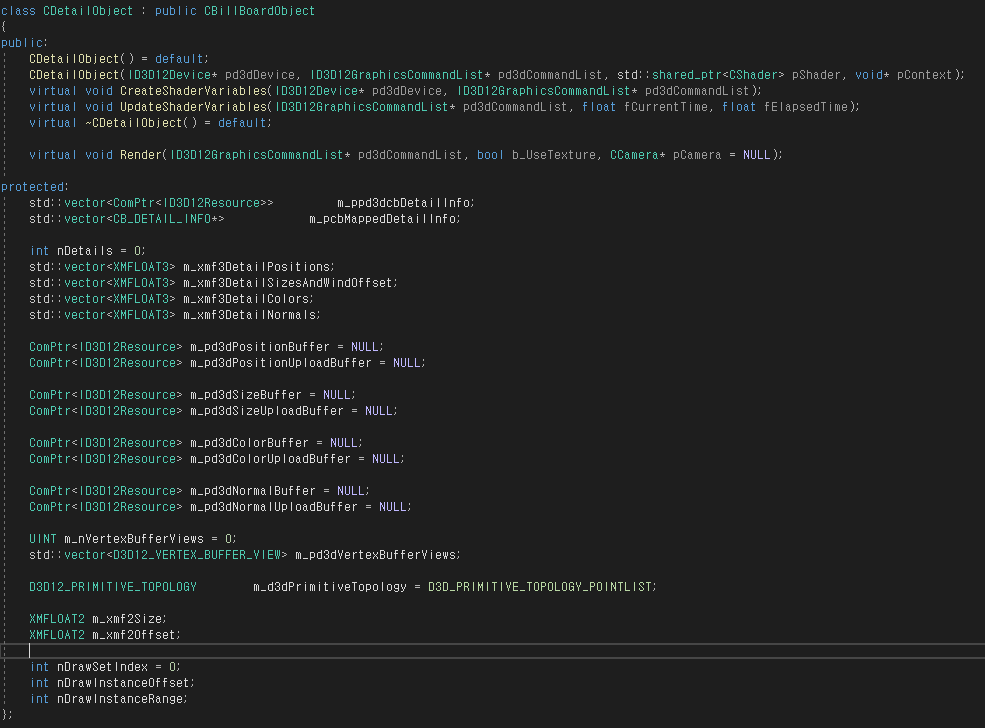The height and width of the screenshot is (728, 985).
Task: Select m_pcbMappedDetailInfo member
Action: [383, 219]
